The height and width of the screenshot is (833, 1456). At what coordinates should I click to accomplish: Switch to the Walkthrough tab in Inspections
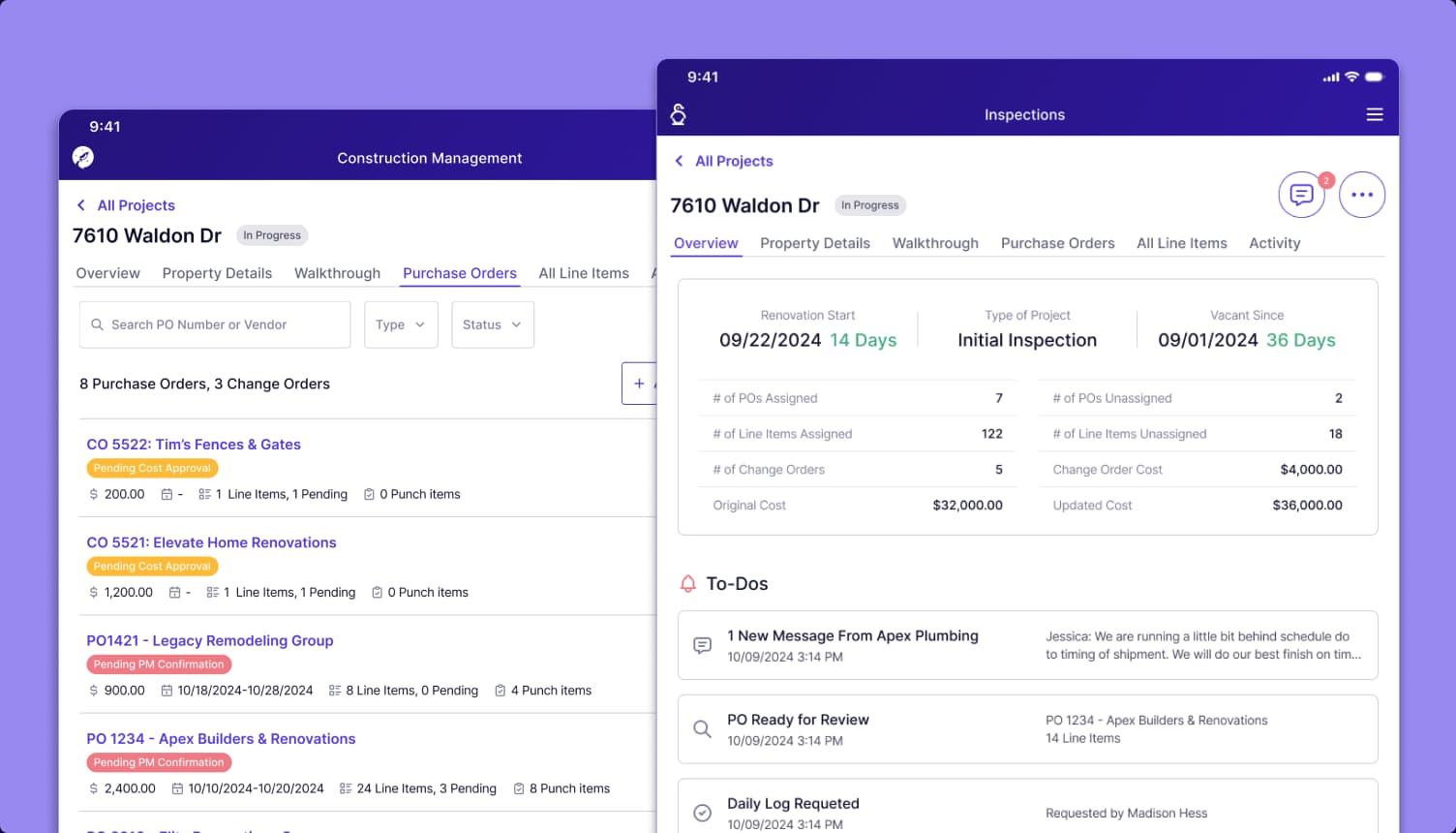tap(935, 243)
